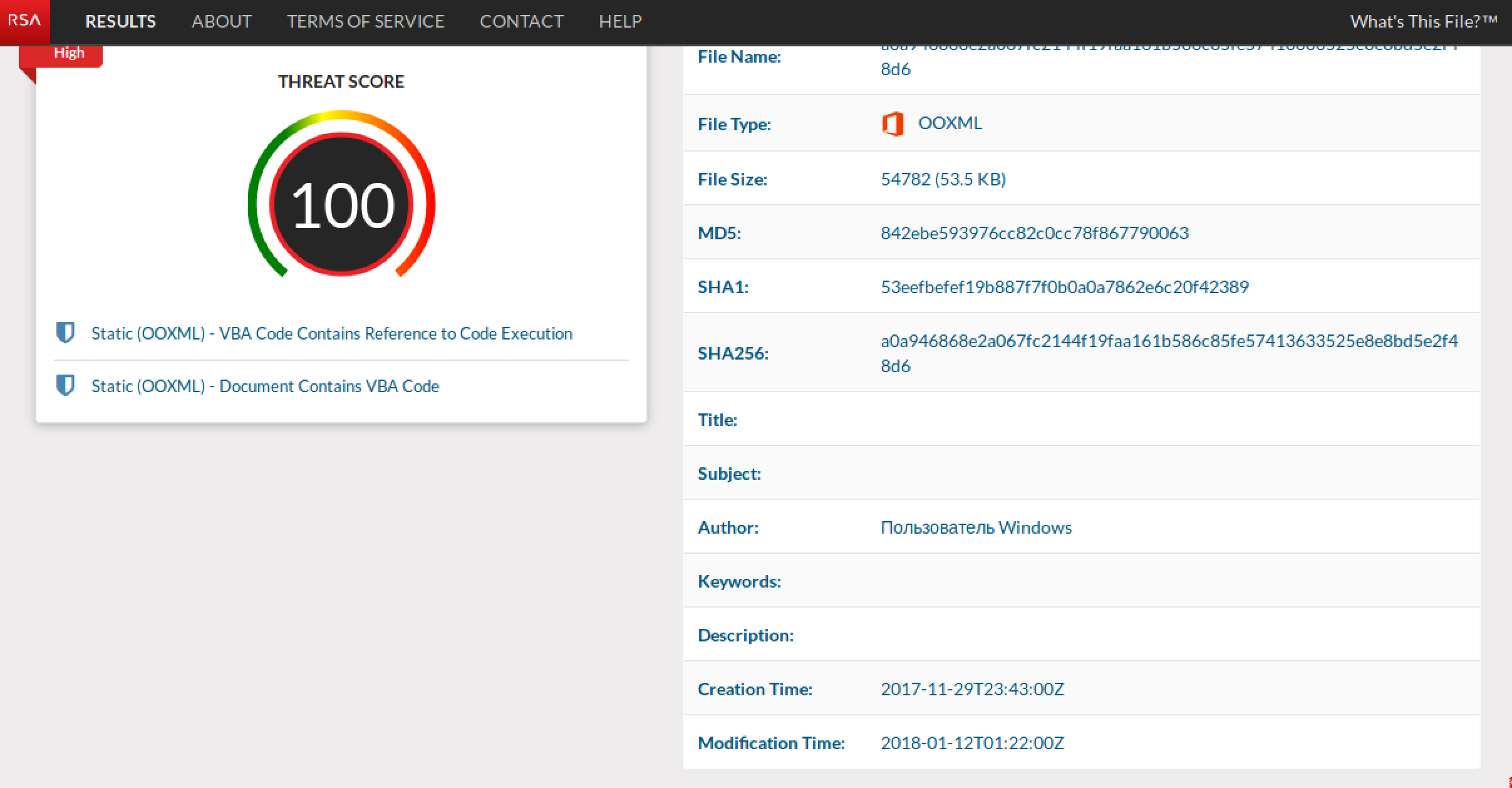1512x788 pixels.
Task: Open the Contact page
Action: click(521, 21)
